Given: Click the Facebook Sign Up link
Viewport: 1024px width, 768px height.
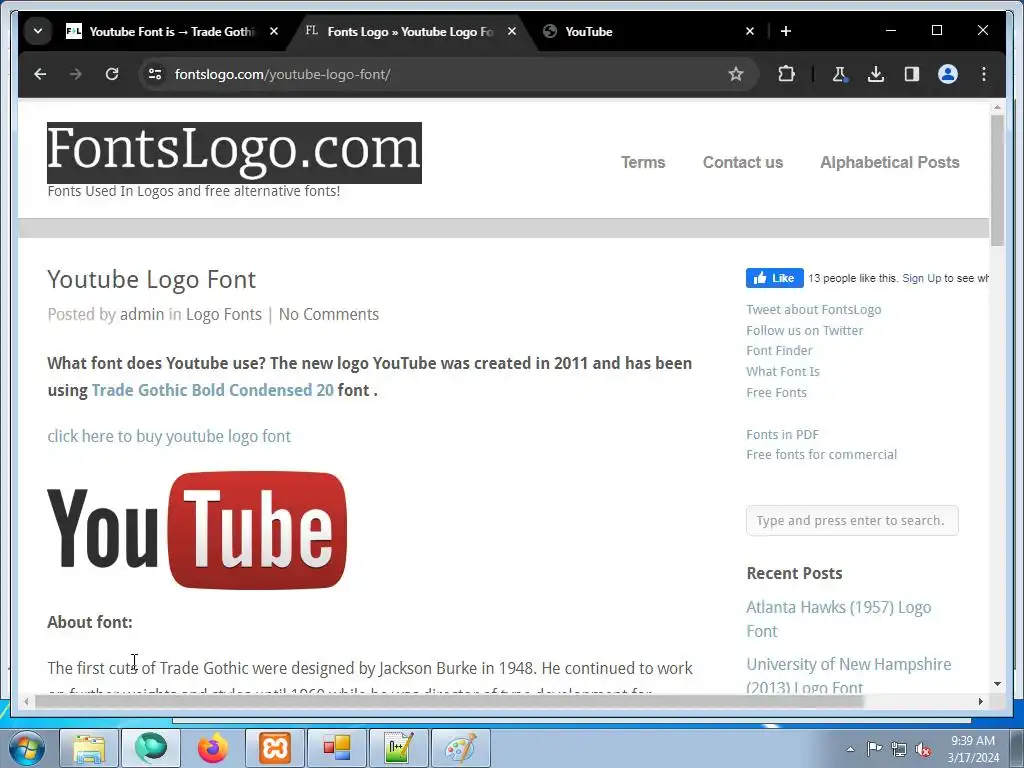Looking at the screenshot, I should pos(921,278).
